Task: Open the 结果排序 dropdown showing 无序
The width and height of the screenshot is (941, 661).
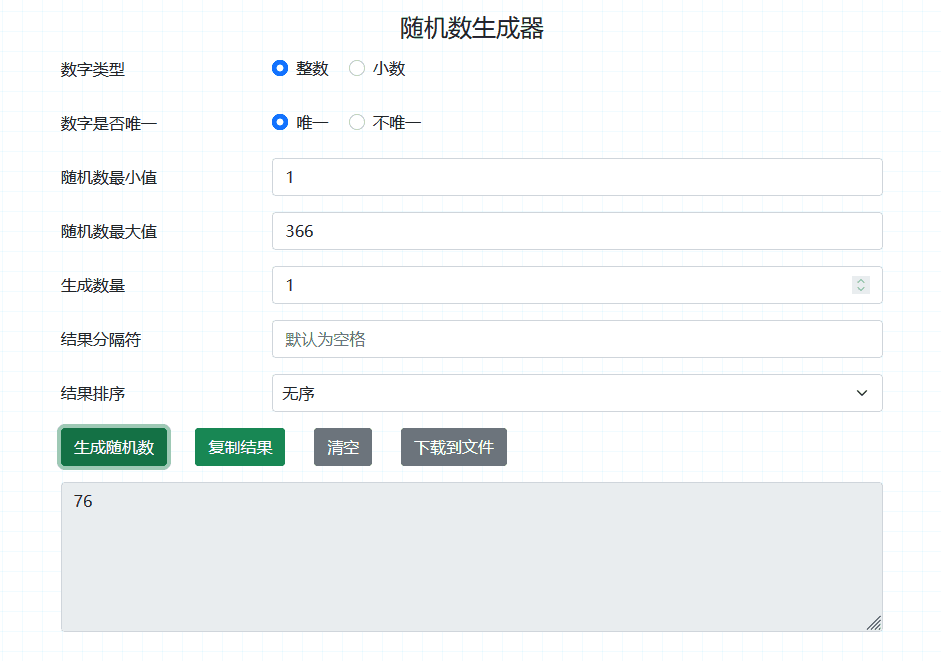Action: (x=577, y=393)
